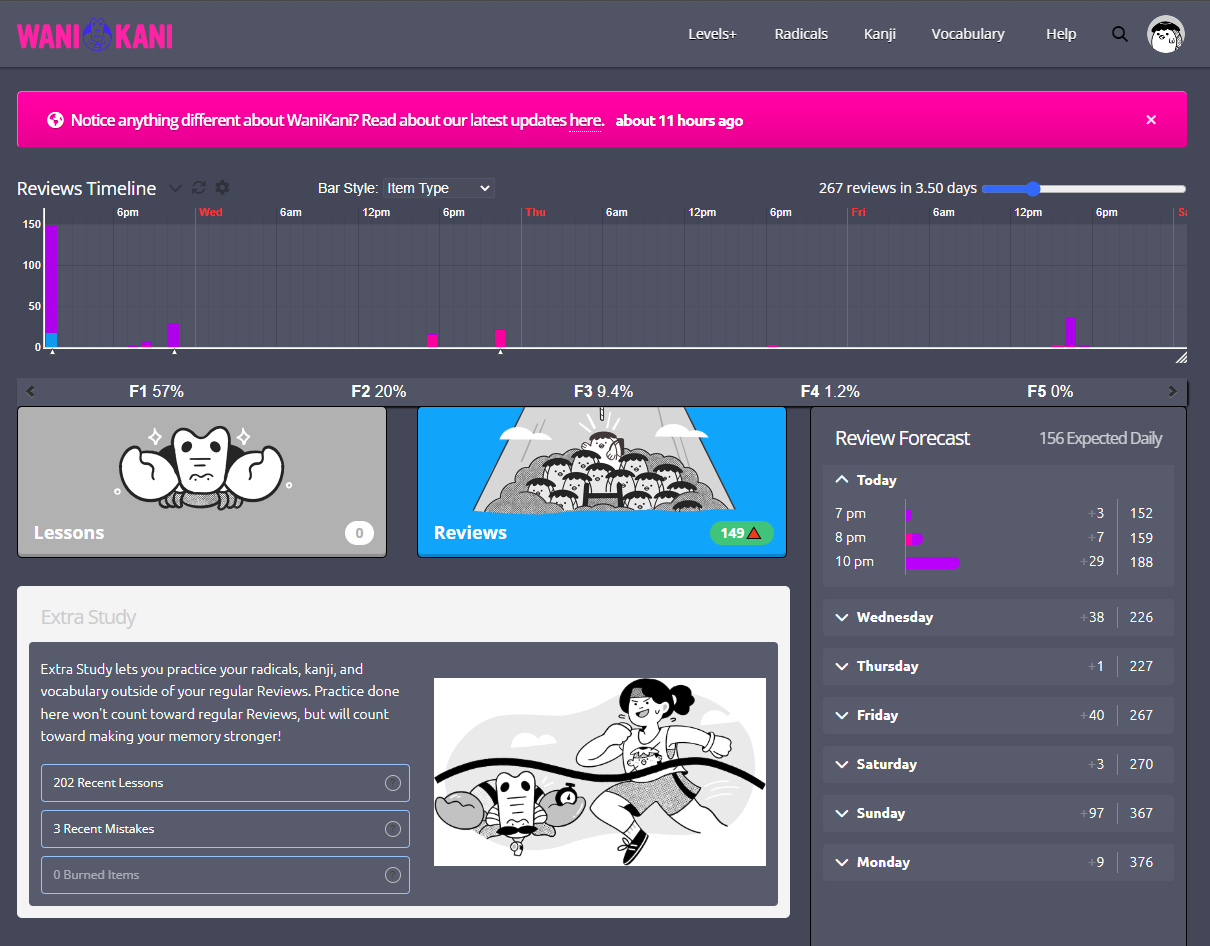Click the F4 1.2% stat
This screenshot has width=1210, height=946.
830,392
